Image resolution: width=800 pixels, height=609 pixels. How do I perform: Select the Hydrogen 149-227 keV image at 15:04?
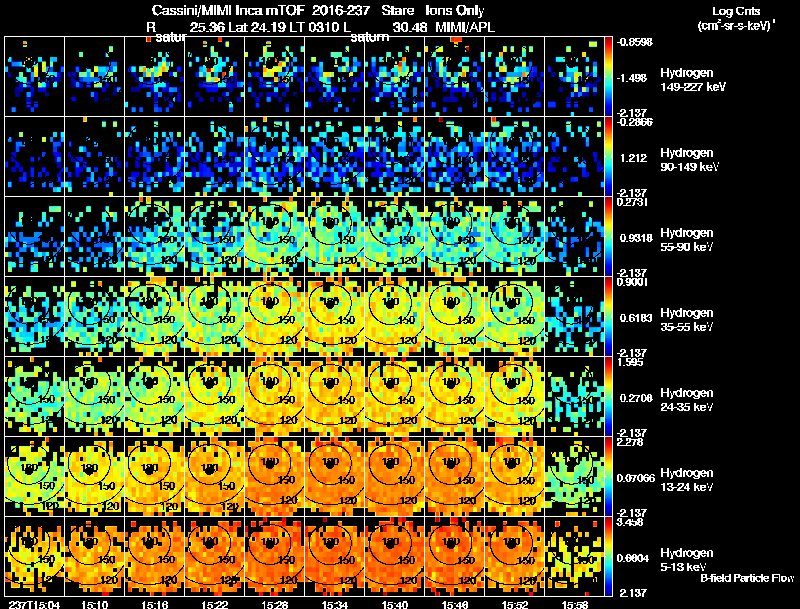[x=35, y=76]
